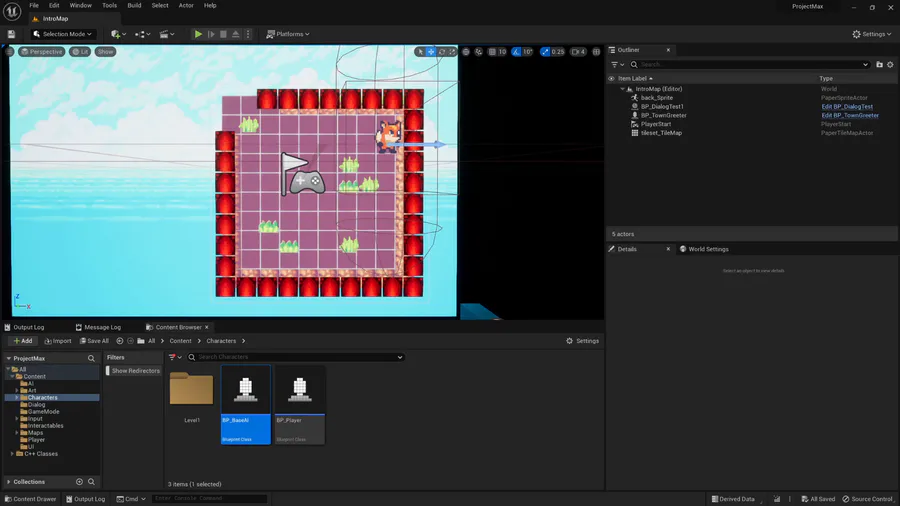Click the Edit BP_DialogTest link

tap(847, 107)
